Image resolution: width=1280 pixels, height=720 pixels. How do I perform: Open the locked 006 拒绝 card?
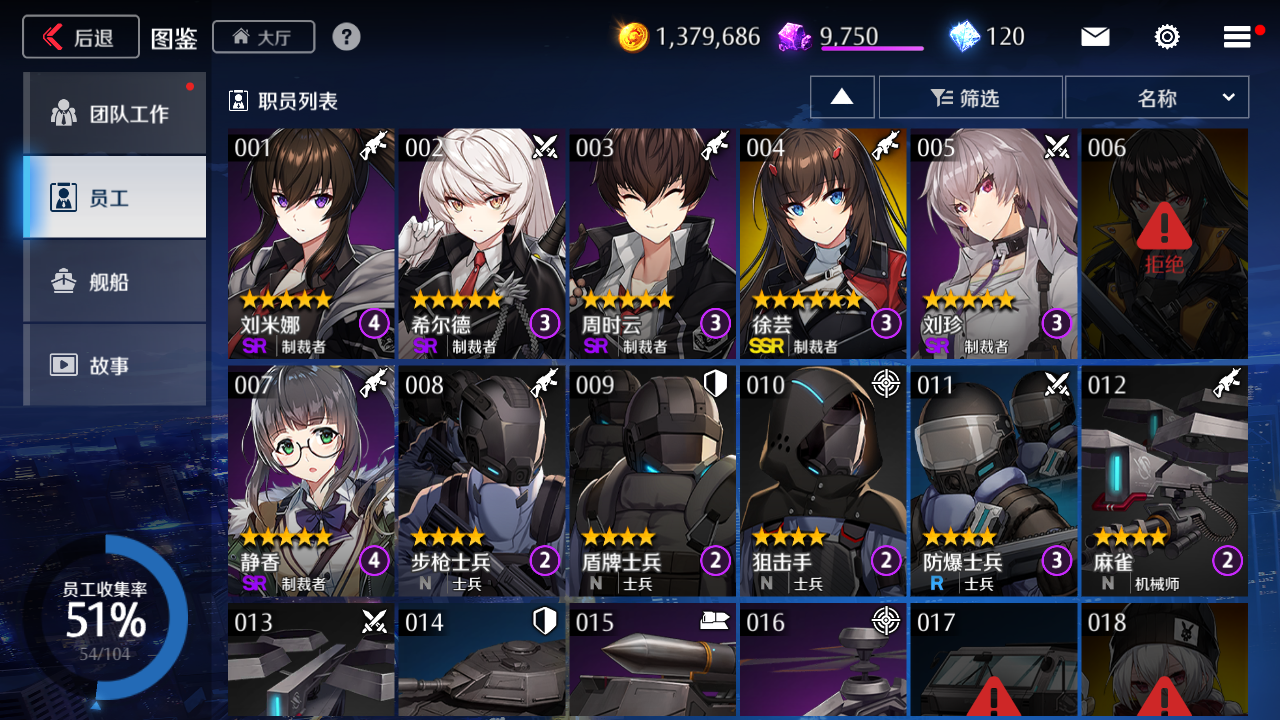pos(1164,244)
